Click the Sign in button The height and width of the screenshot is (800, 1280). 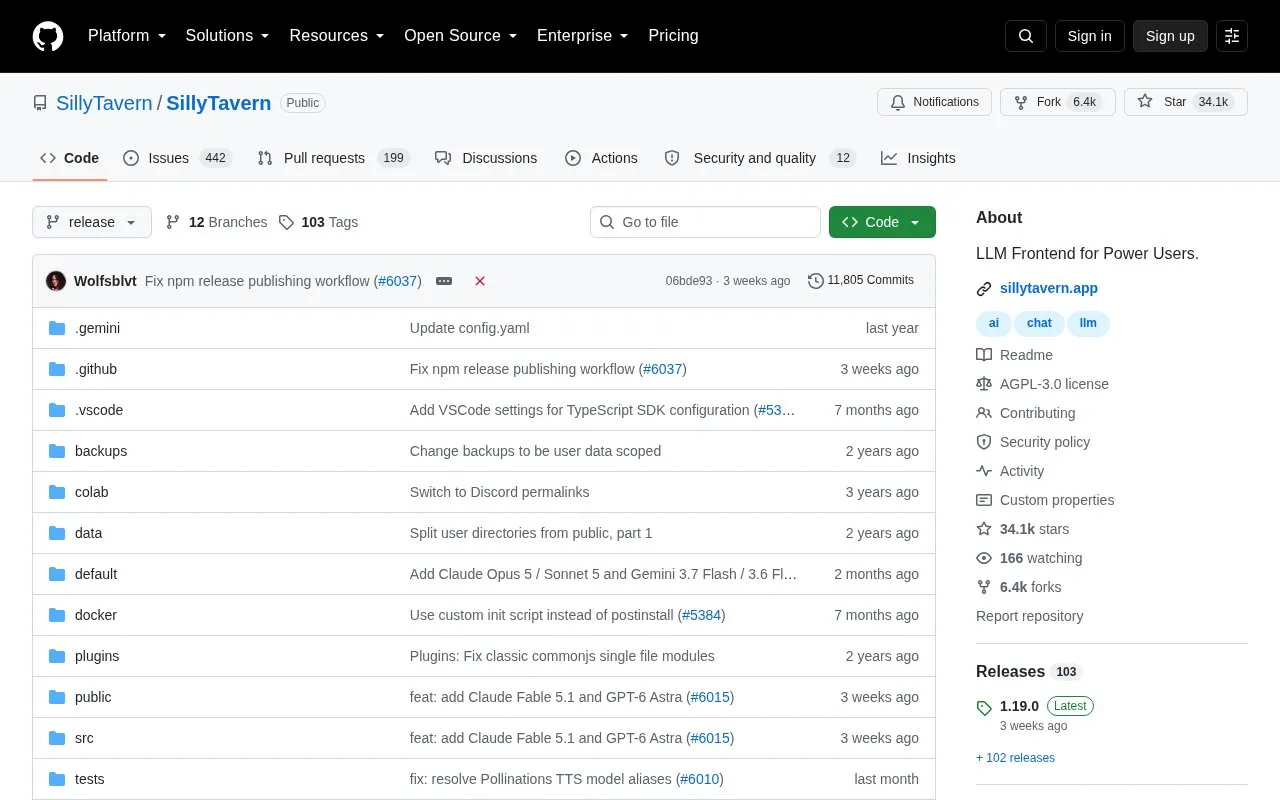(x=1089, y=36)
